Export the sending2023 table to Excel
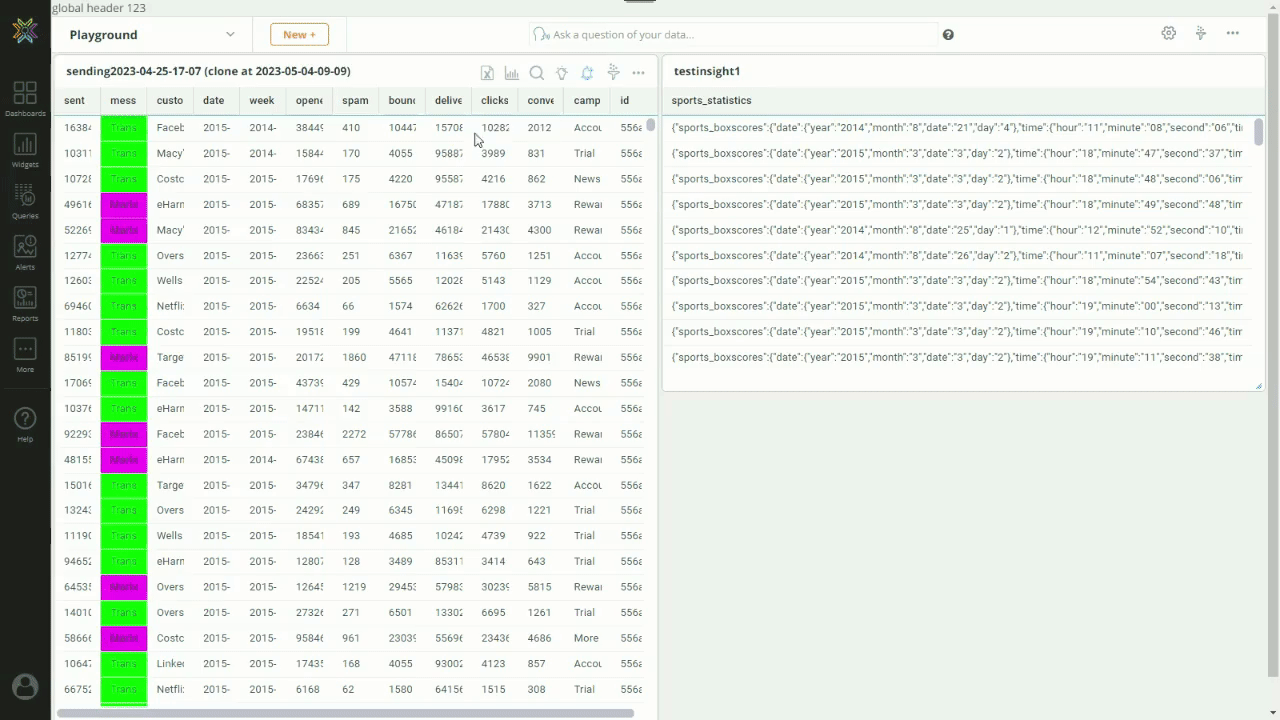This screenshot has height=720, width=1280. 487,73
